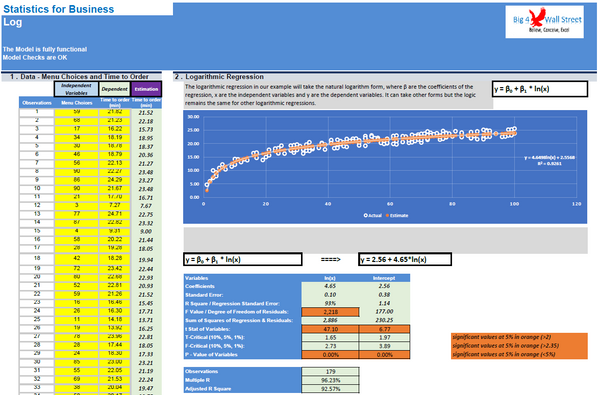Click the Dependent header box

[114, 89]
